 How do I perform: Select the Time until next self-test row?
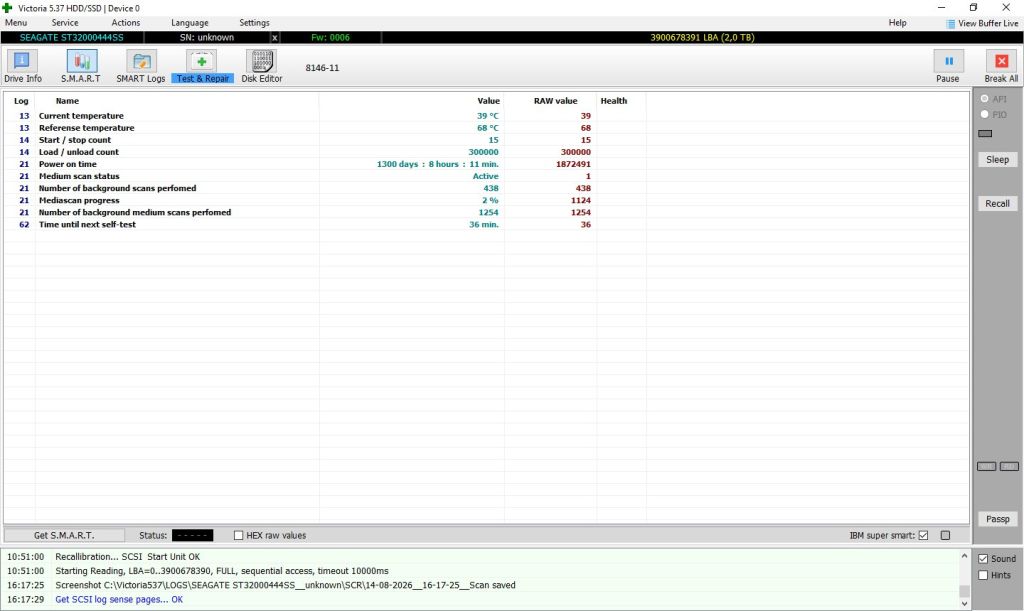(486, 225)
